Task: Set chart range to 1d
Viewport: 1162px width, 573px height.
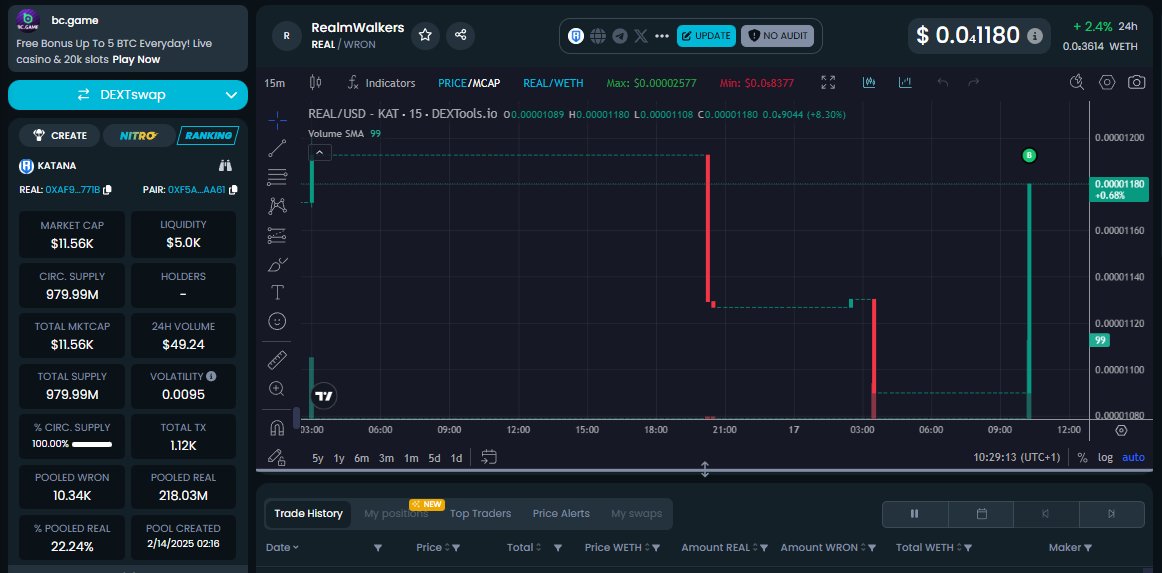Action: 456,458
